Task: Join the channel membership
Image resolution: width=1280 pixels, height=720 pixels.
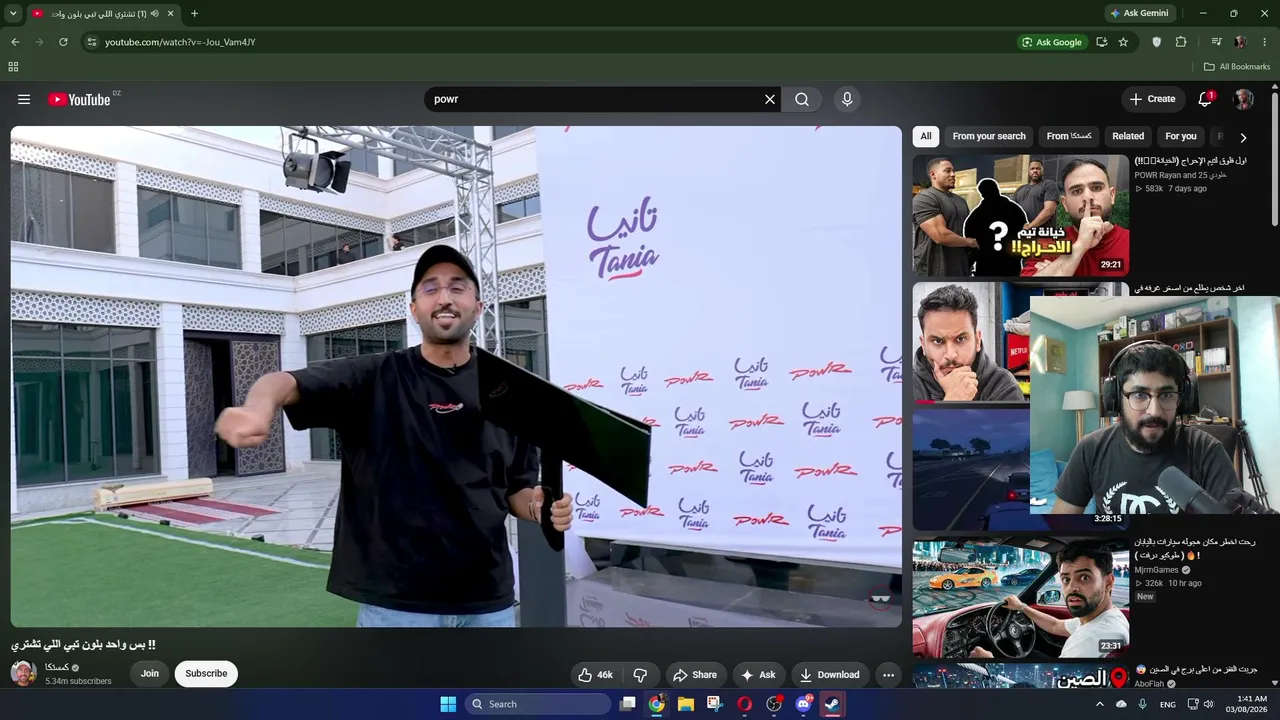Action: 150,674
